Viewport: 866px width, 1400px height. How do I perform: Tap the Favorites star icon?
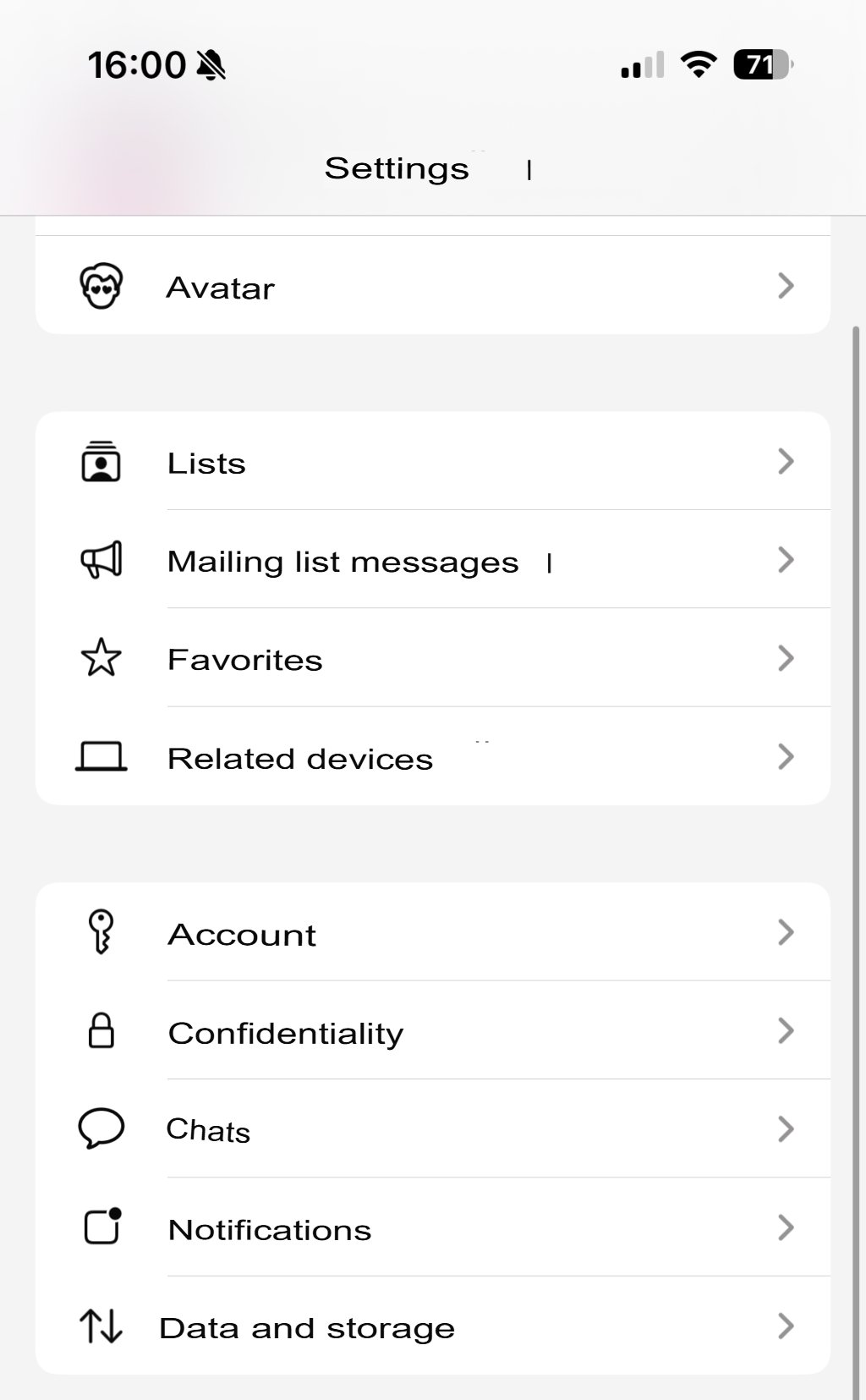click(101, 658)
